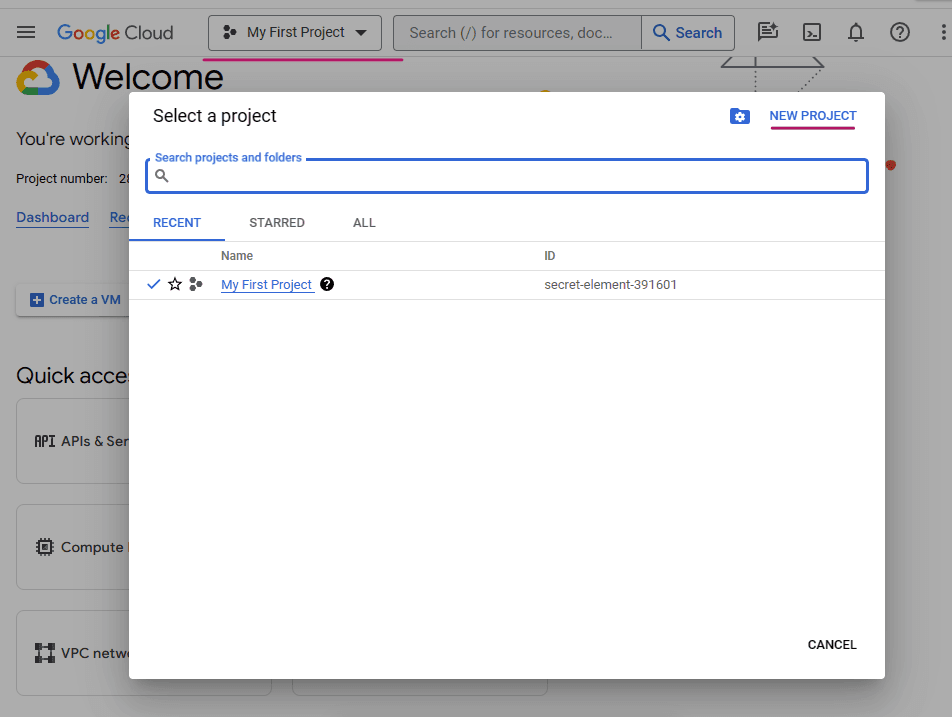This screenshot has height=717, width=952.
Task: Click the Google Cloud rainbow logo beside Welcome
Action: point(38,78)
